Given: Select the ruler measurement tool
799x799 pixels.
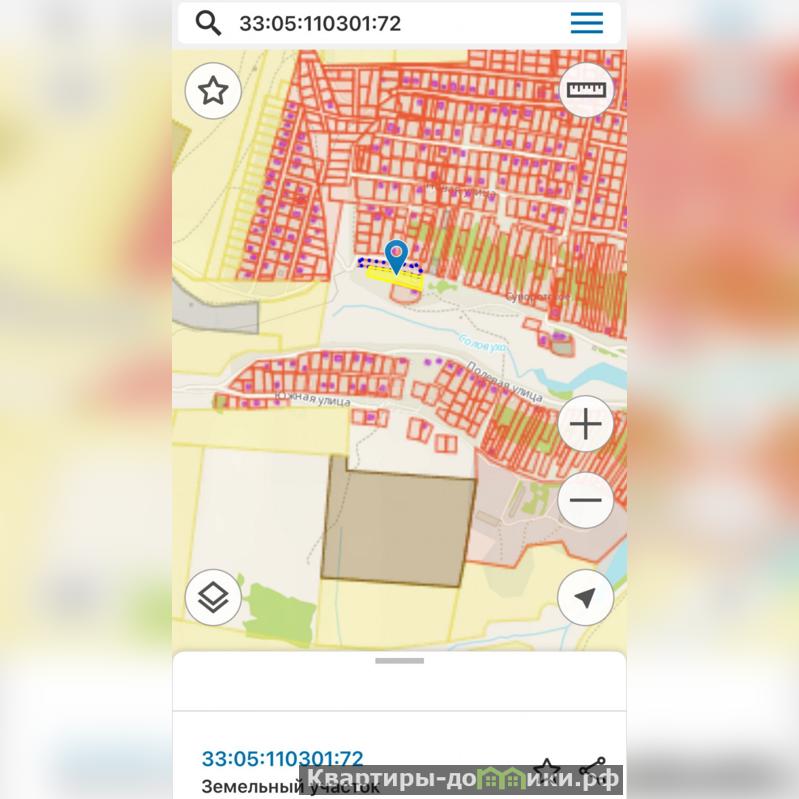Looking at the screenshot, I should point(587,91).
